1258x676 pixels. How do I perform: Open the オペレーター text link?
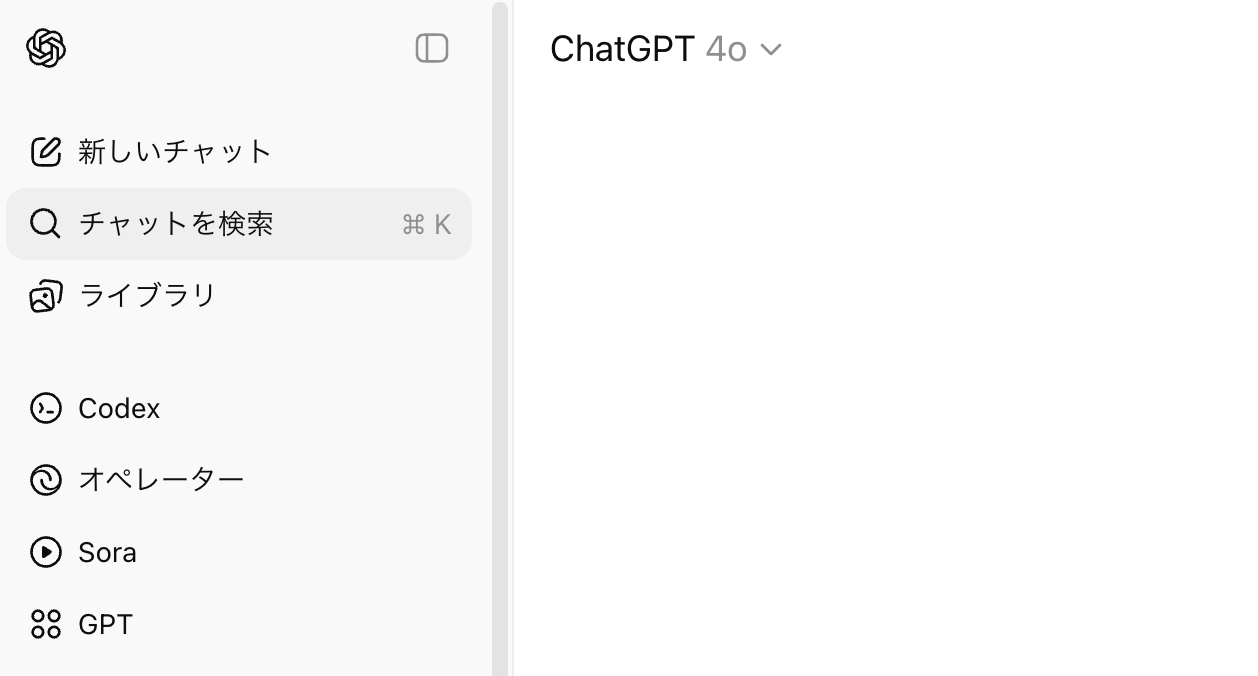(161, 480)
